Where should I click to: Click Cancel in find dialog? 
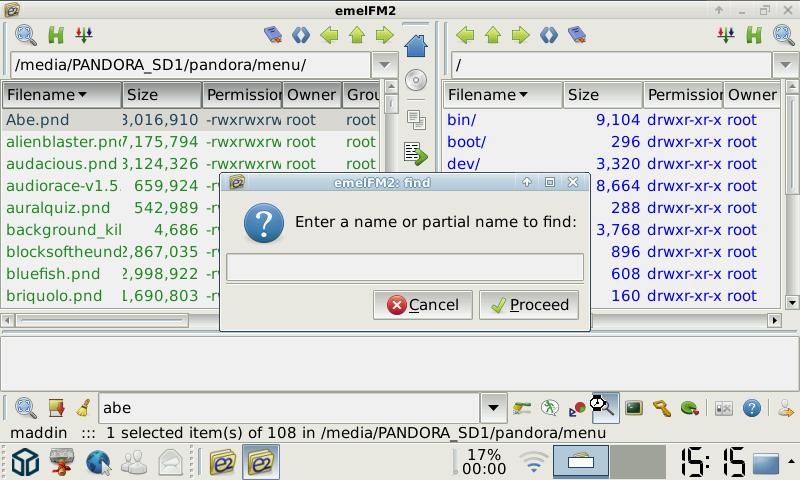(x=423, y=305)
